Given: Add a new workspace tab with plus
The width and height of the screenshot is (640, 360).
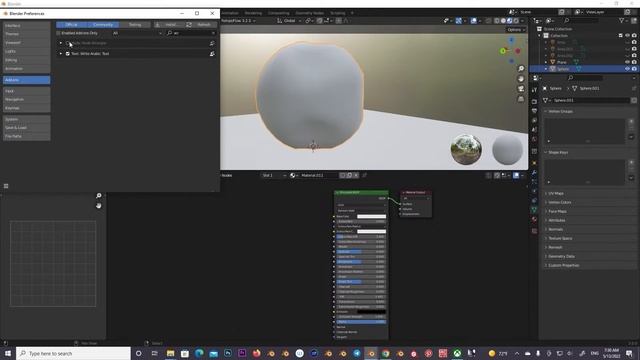Looking at the screenshot, I should coord(352,13).
